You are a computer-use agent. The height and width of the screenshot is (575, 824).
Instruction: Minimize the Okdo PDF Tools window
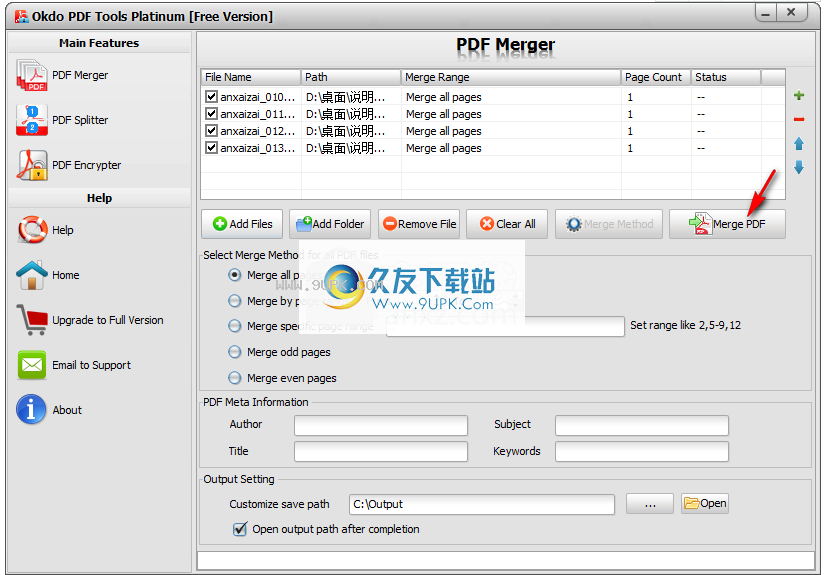(x=766, y=13)
